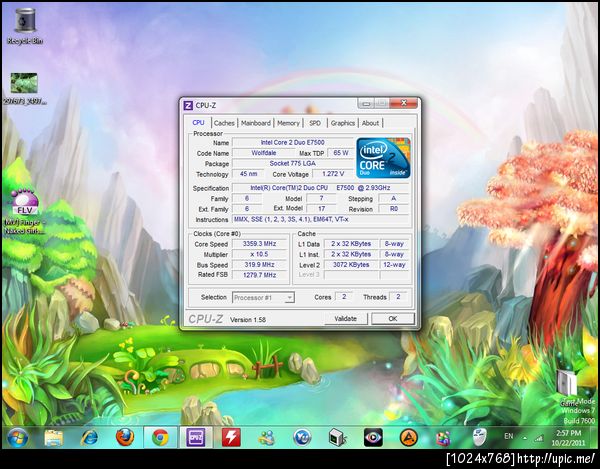This screenshot has height=469, width=600.
Task: Click the Technology value 45 nm
Action: pos(249,174)
